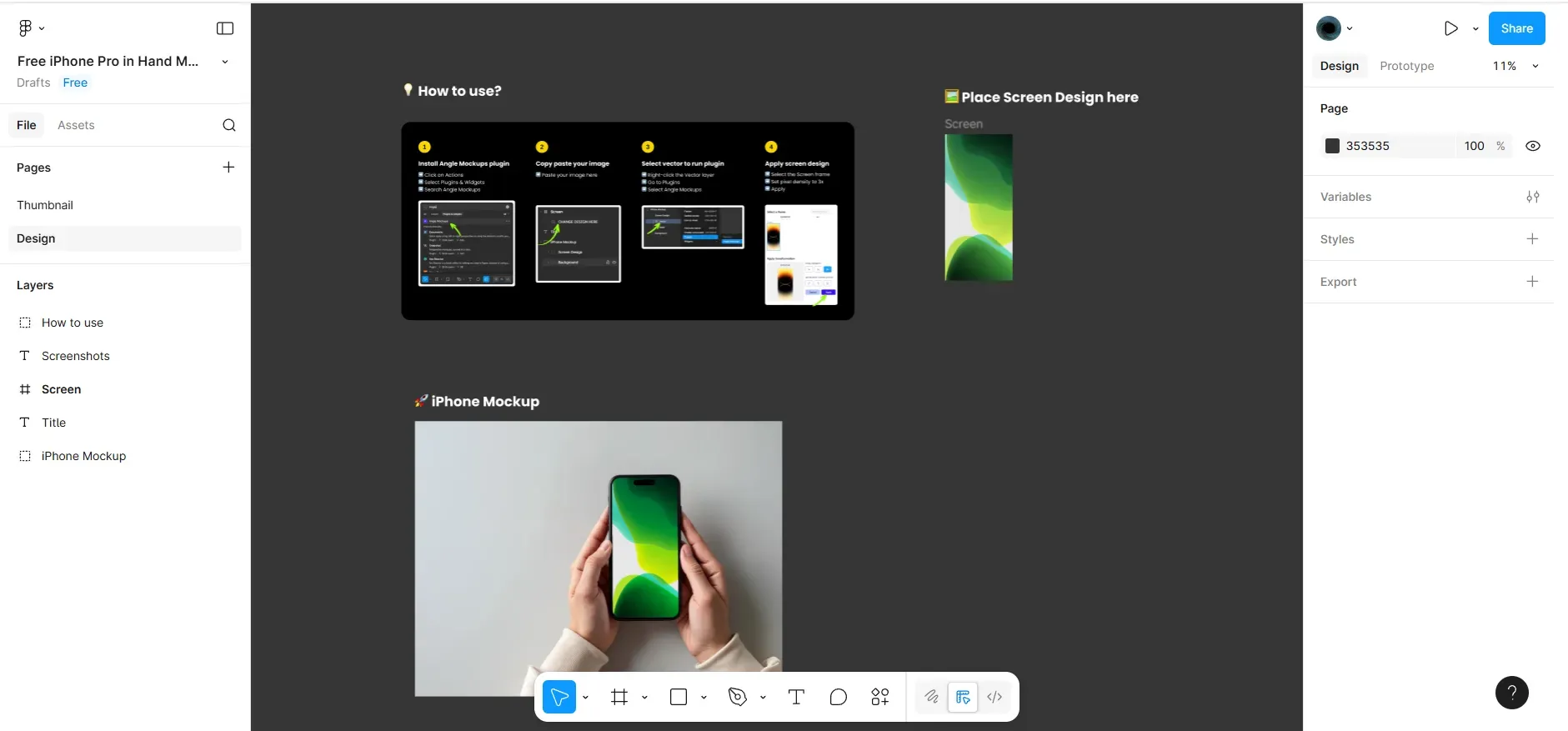Open the avatar dropdown chevron

[1350, 28]
